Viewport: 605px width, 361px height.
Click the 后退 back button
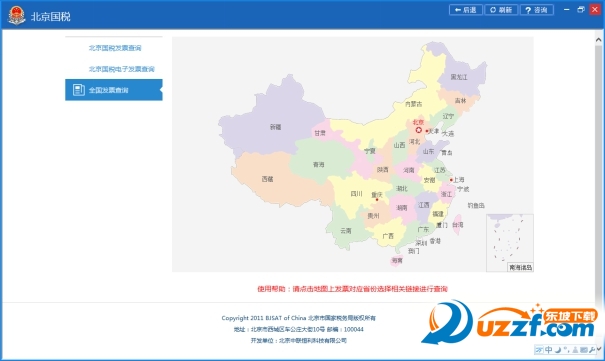[466, 10]
